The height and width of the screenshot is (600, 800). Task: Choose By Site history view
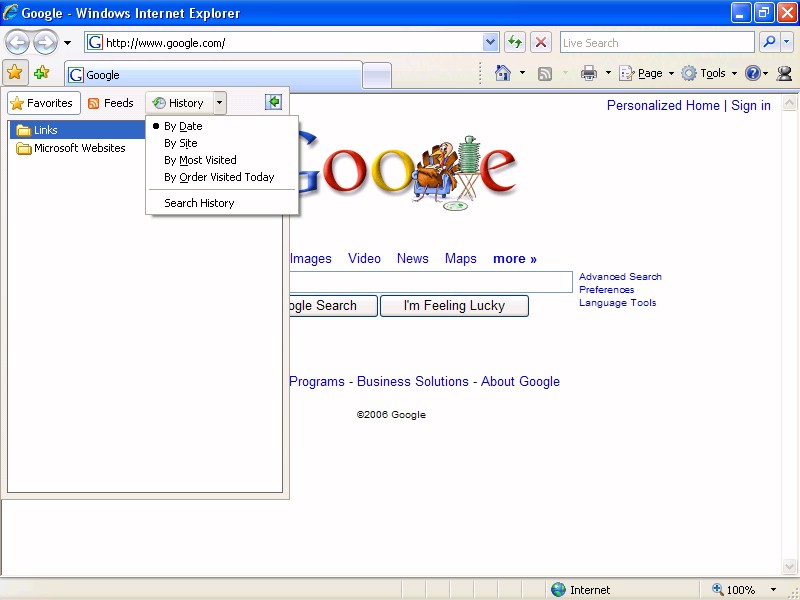pos(222,143)
